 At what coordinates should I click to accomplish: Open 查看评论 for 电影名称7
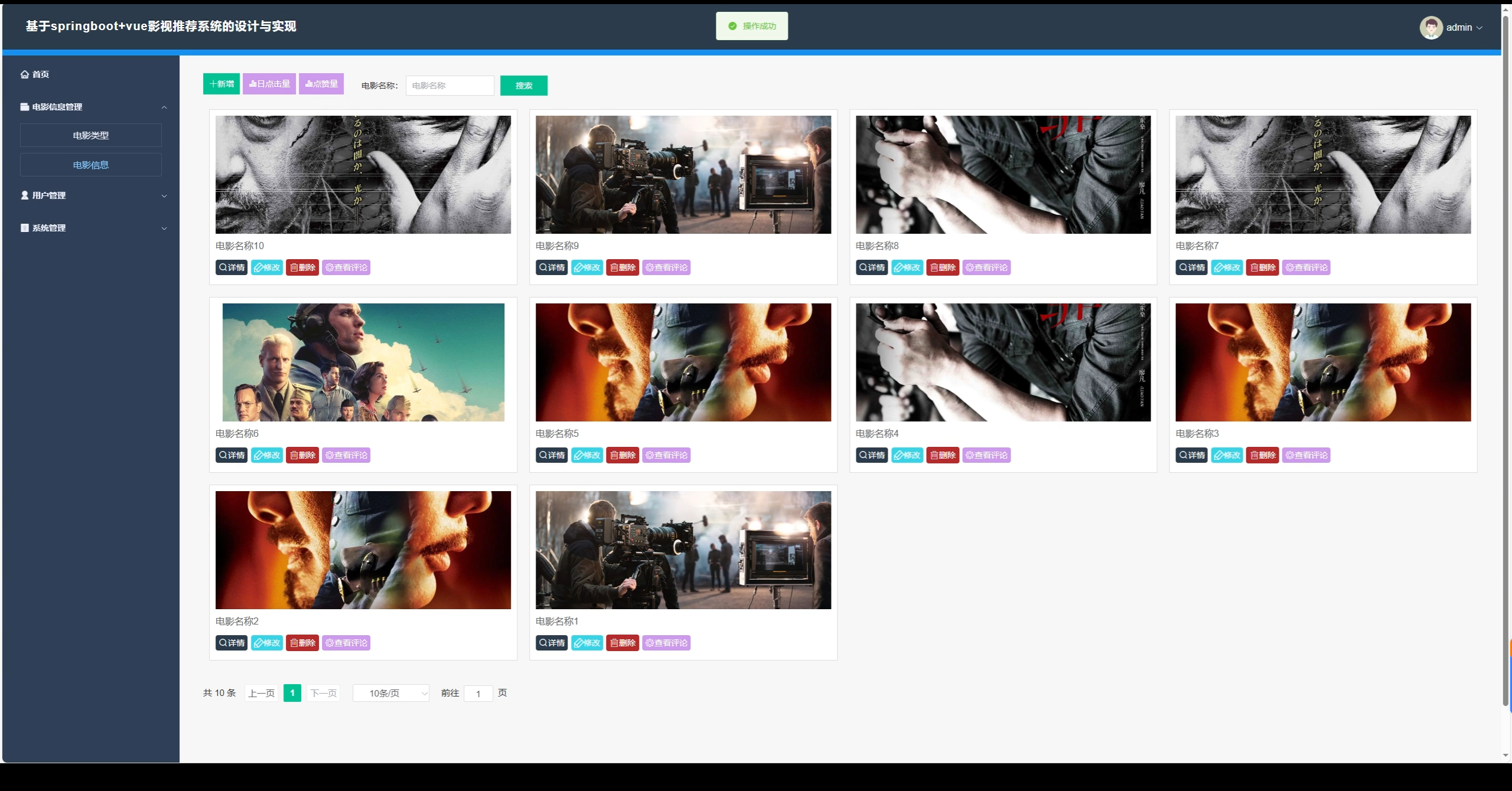click(x=1306, y=267)
